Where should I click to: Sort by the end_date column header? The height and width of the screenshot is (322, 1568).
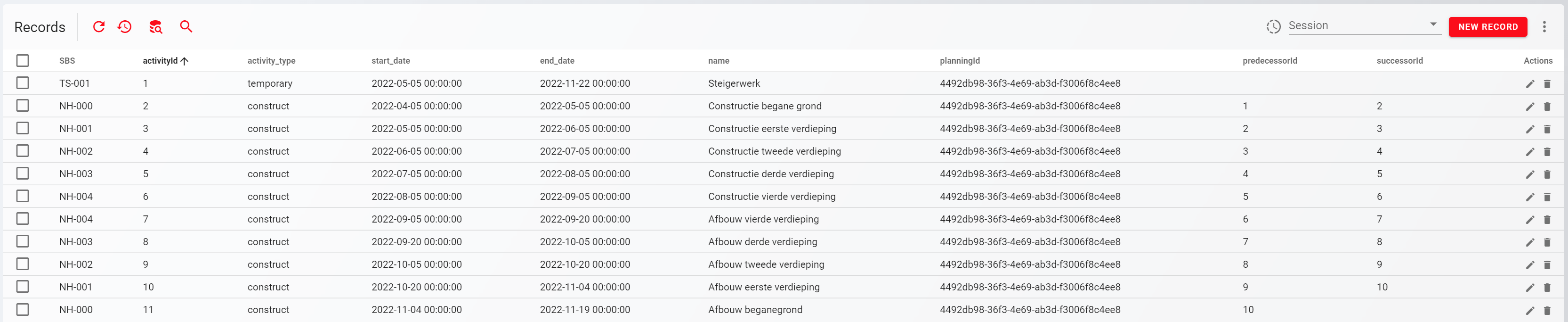point(557,61)
